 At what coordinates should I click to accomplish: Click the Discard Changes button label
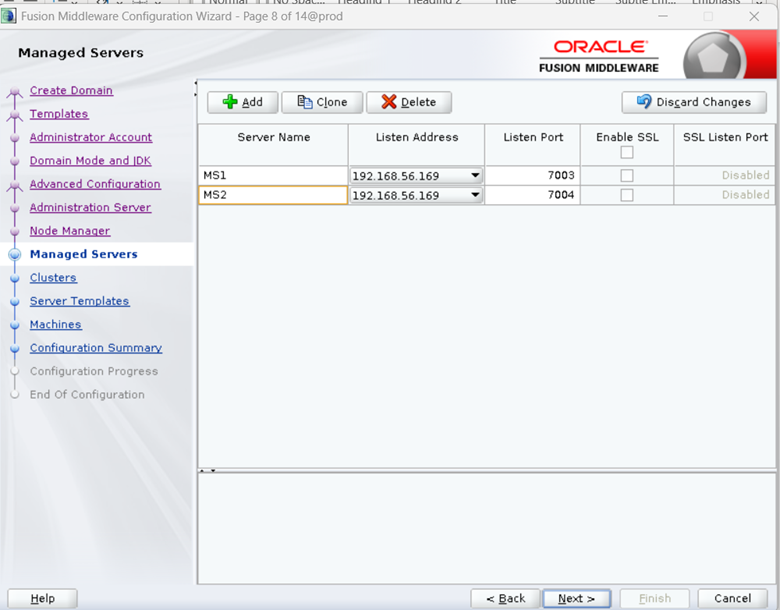tap(703, 102)
